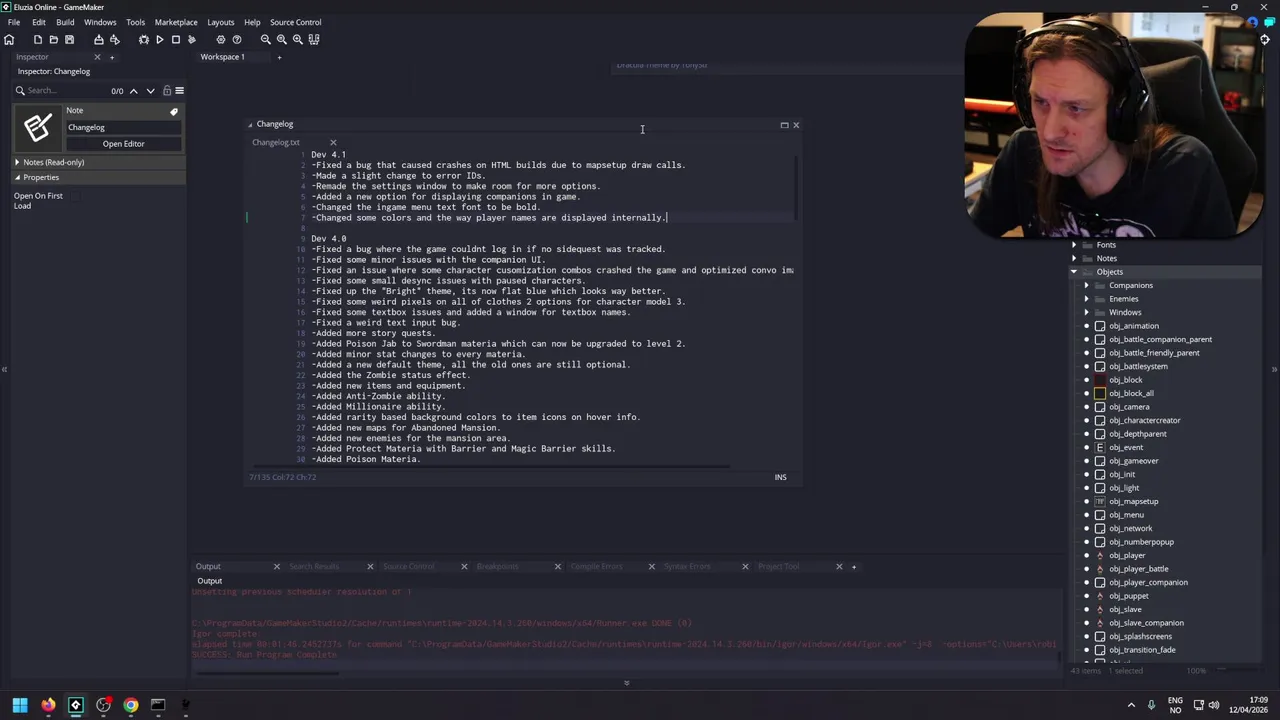Clean the project cache with broom icon
The image size is (1280, 720).
tap(192, 39)
